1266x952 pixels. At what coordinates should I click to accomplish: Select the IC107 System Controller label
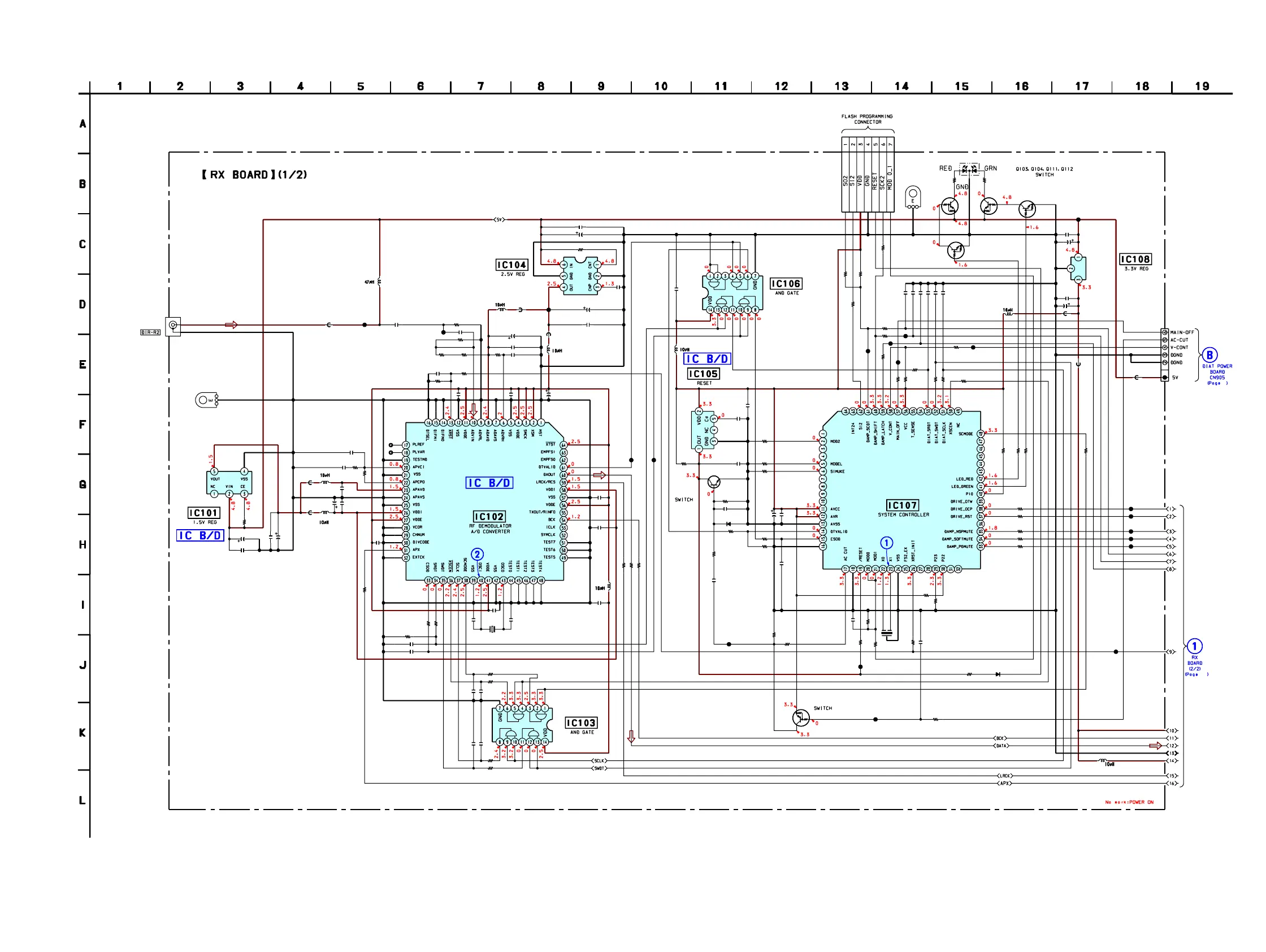click(903, 505)
